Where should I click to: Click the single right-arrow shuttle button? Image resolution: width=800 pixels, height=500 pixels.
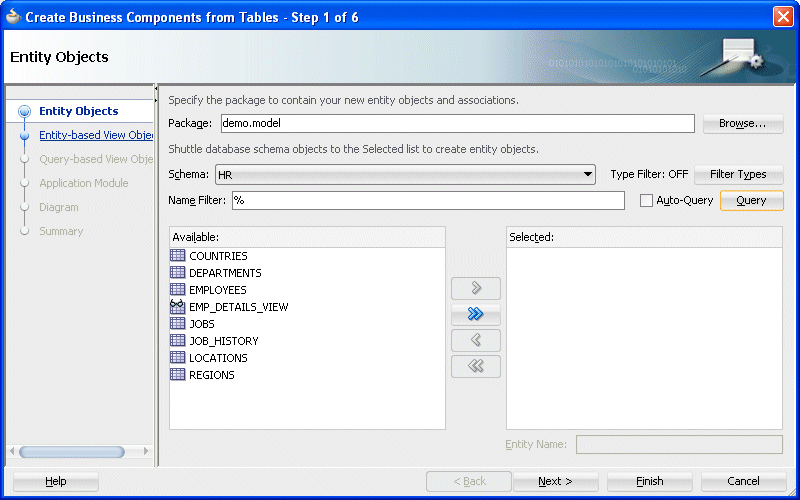tap(476, 288)
